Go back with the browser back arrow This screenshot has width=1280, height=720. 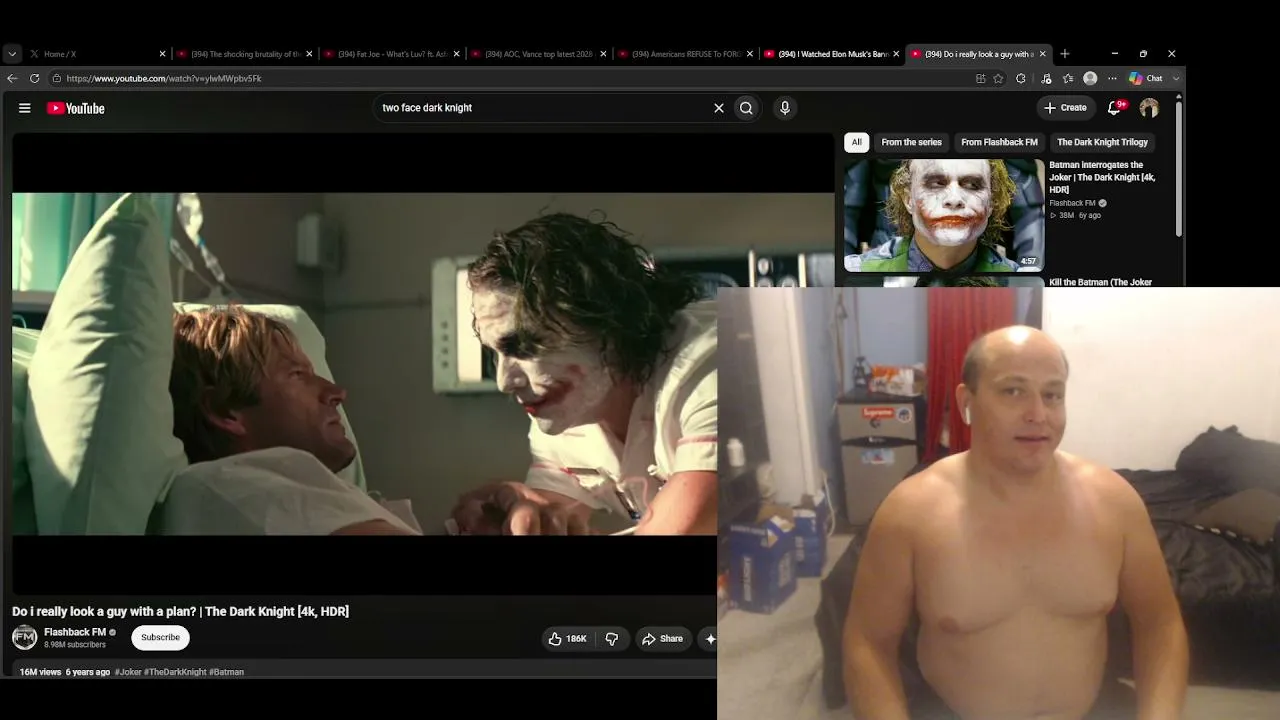[12, 78]
